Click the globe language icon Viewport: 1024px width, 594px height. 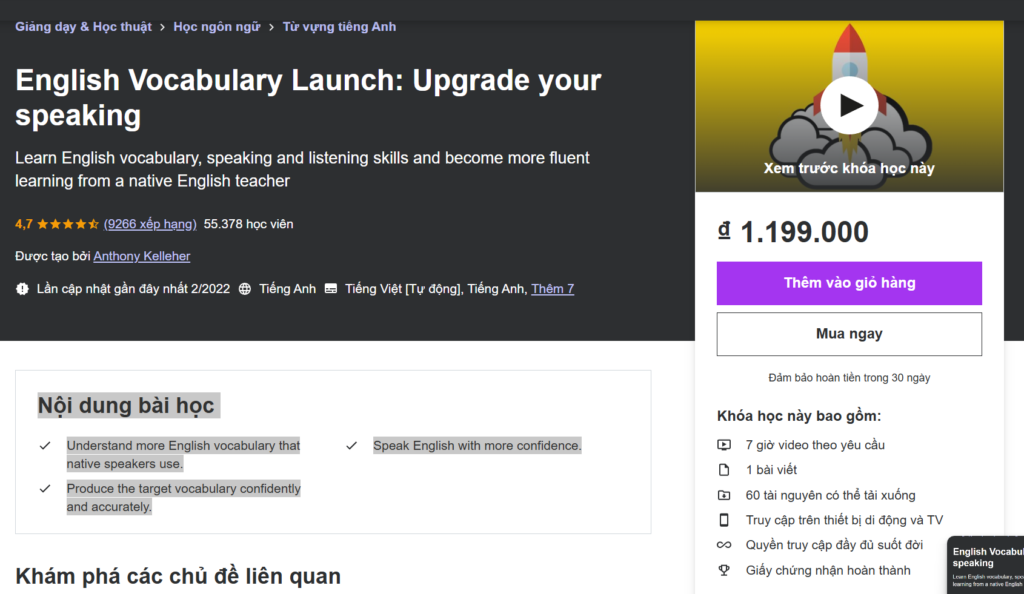tap(245, 289)
